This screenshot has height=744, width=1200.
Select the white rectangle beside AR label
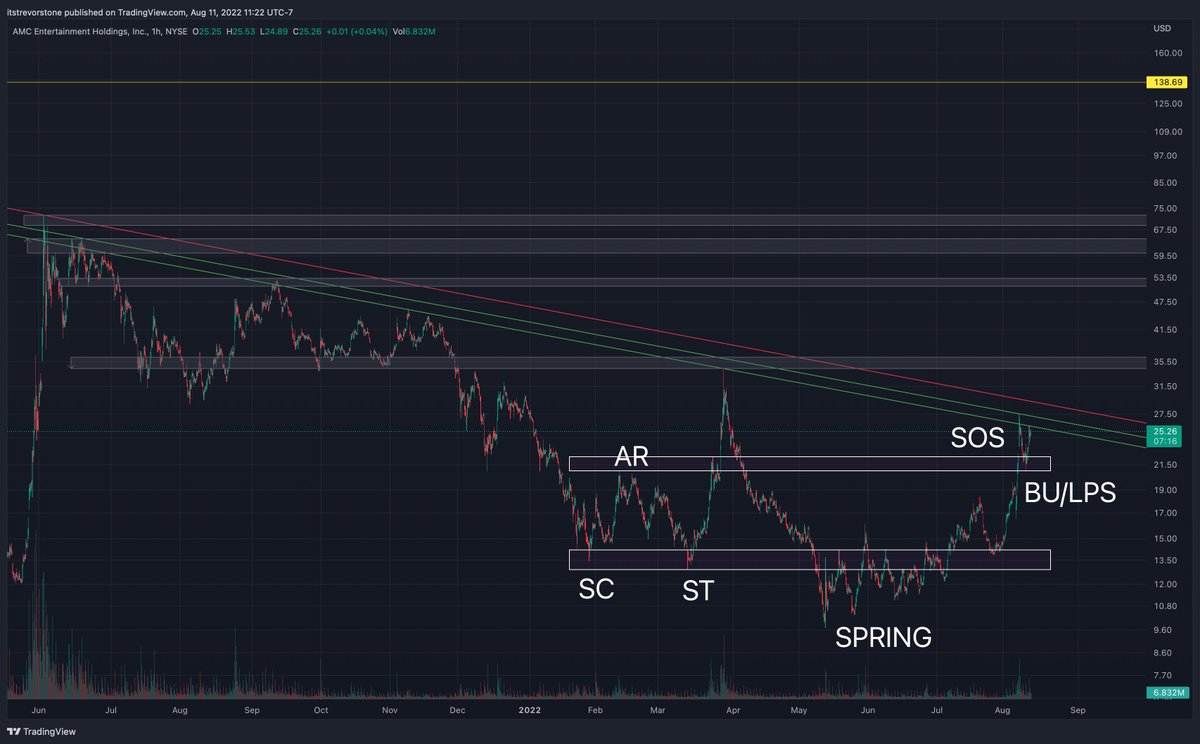(x=810, y=463)
